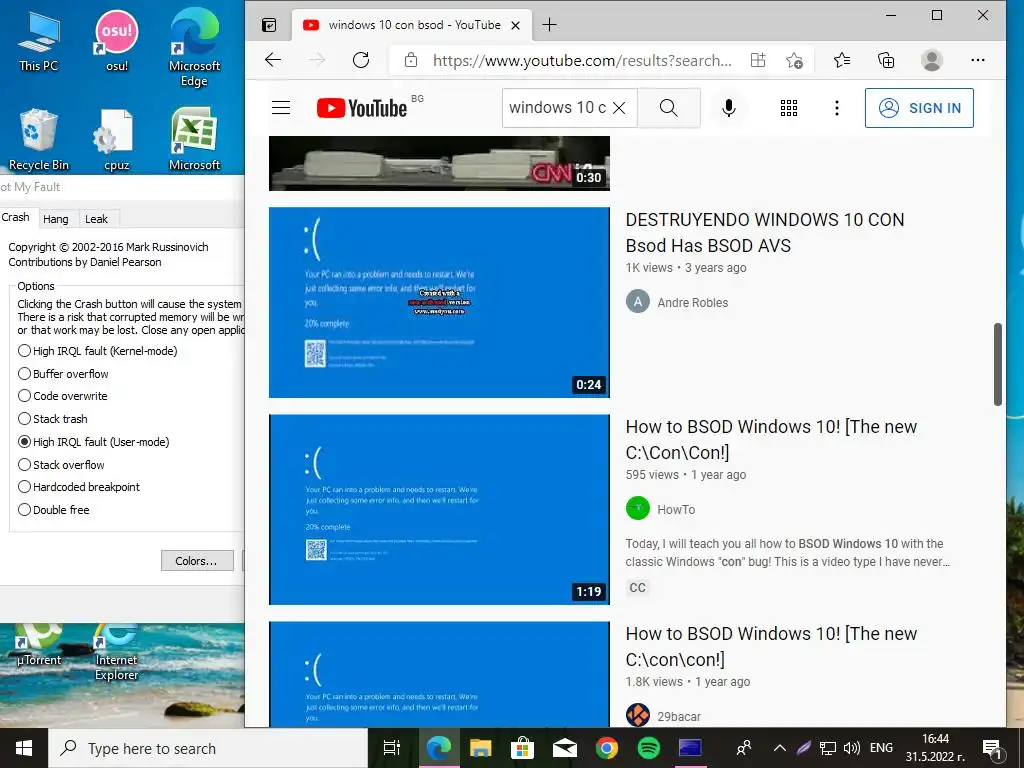The height and width of the screenshot is (768, 1024).
Task: Open File Explorer from the taskbar
Action: 481,748
